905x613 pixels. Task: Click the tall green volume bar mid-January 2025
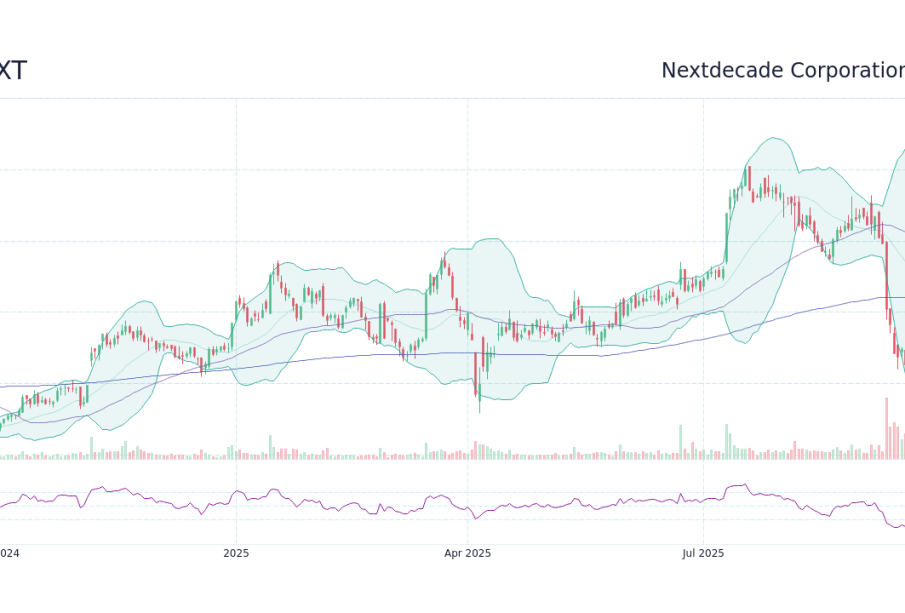pyautogui.click(x=270, y=447)
